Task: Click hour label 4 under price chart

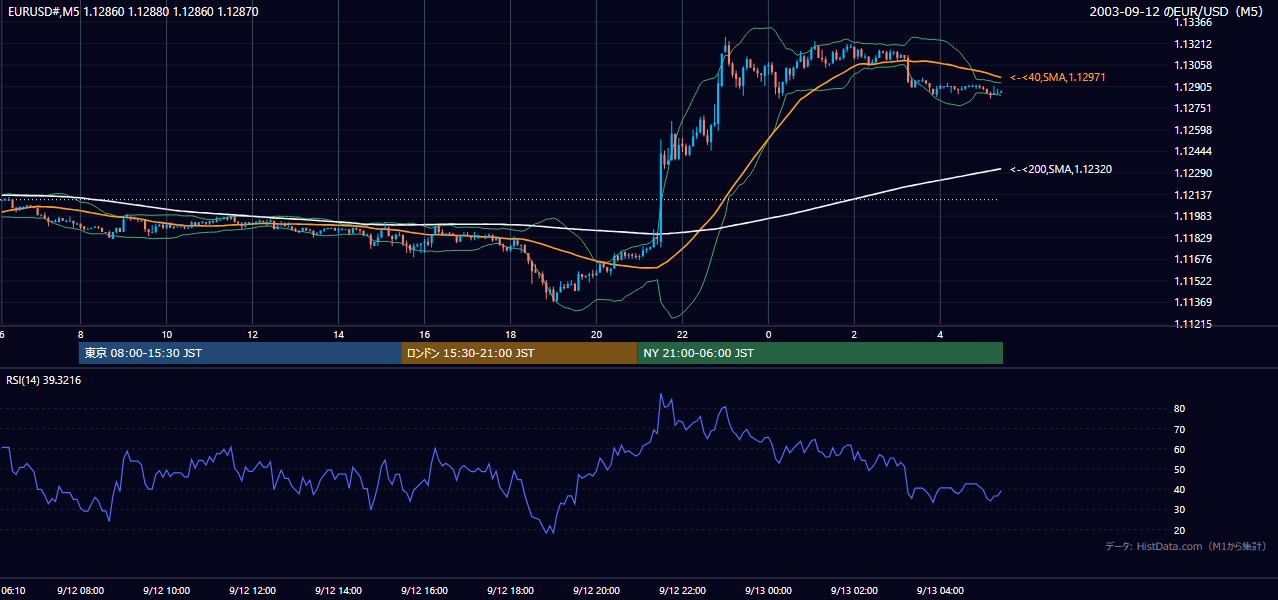Action: click(940, 334)
